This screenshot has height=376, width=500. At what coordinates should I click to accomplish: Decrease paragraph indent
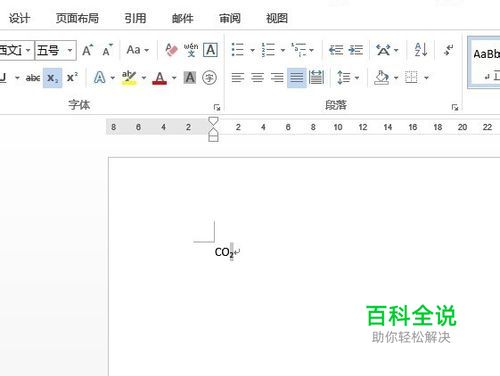pos(336,50)
